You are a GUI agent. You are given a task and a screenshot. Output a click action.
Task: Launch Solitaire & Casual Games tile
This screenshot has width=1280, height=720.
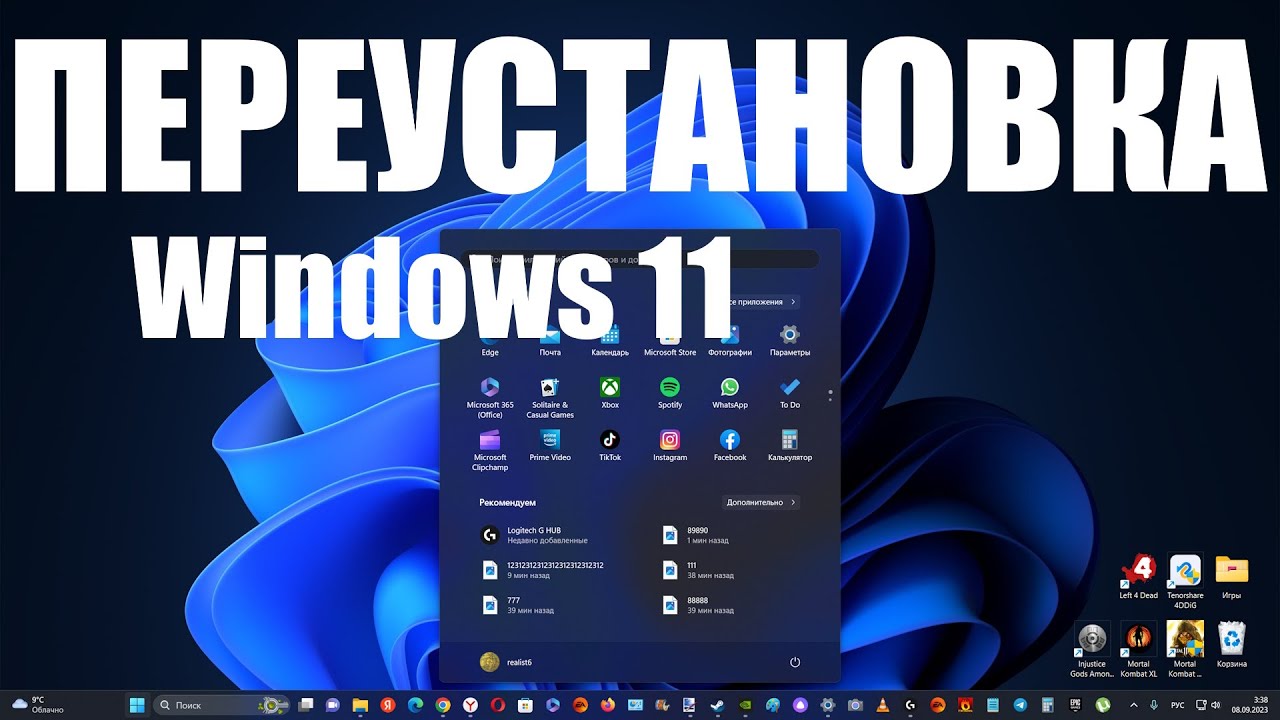550,397
